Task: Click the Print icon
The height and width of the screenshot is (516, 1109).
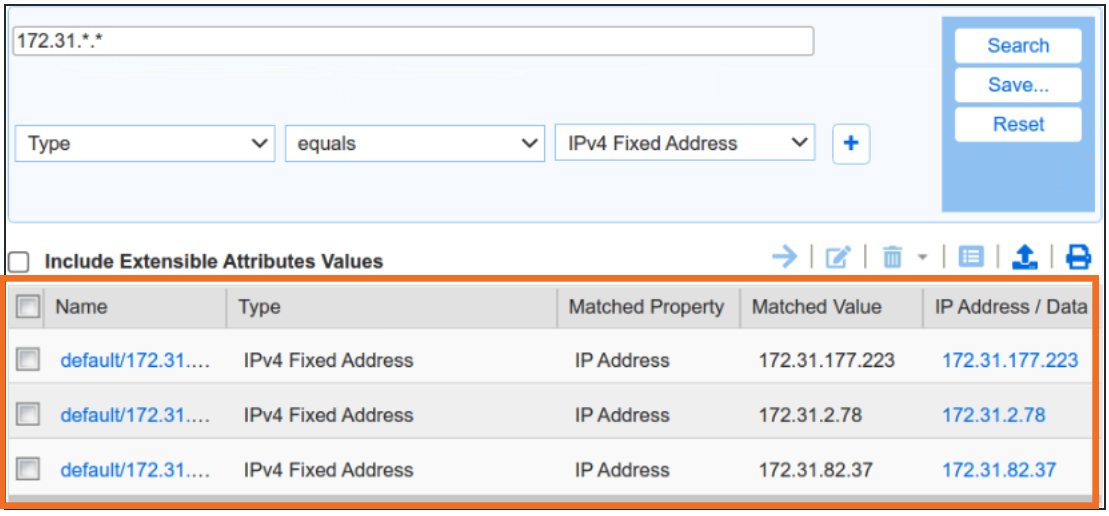Action: point(1078,258)
